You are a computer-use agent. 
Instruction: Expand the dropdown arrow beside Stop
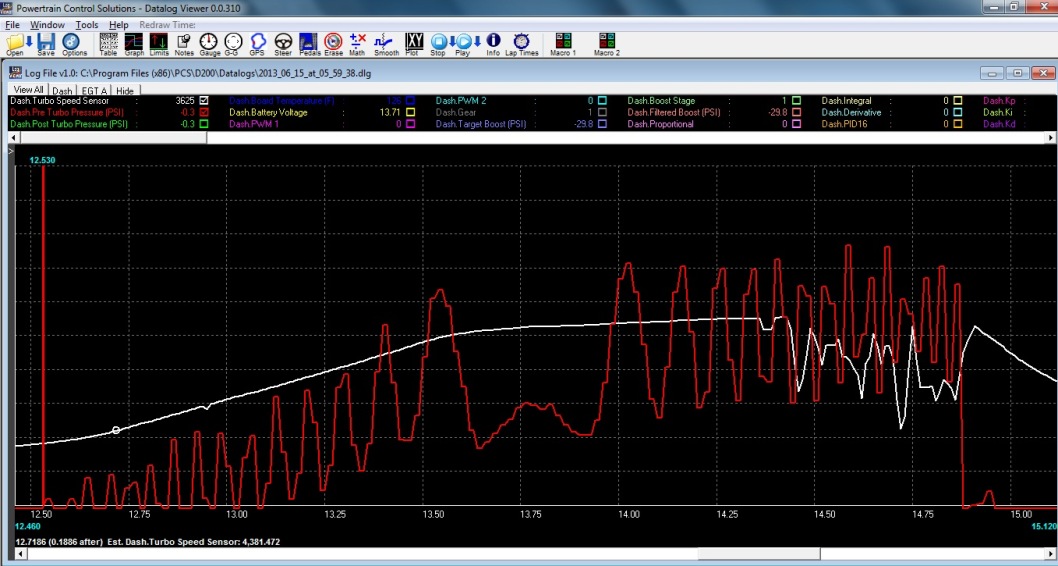(450, 42)
